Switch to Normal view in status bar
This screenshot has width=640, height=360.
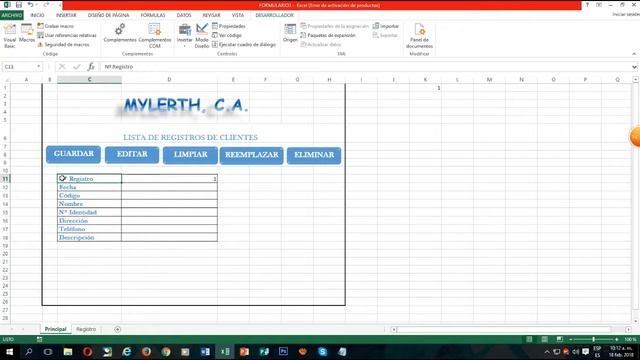pos(529,339)
